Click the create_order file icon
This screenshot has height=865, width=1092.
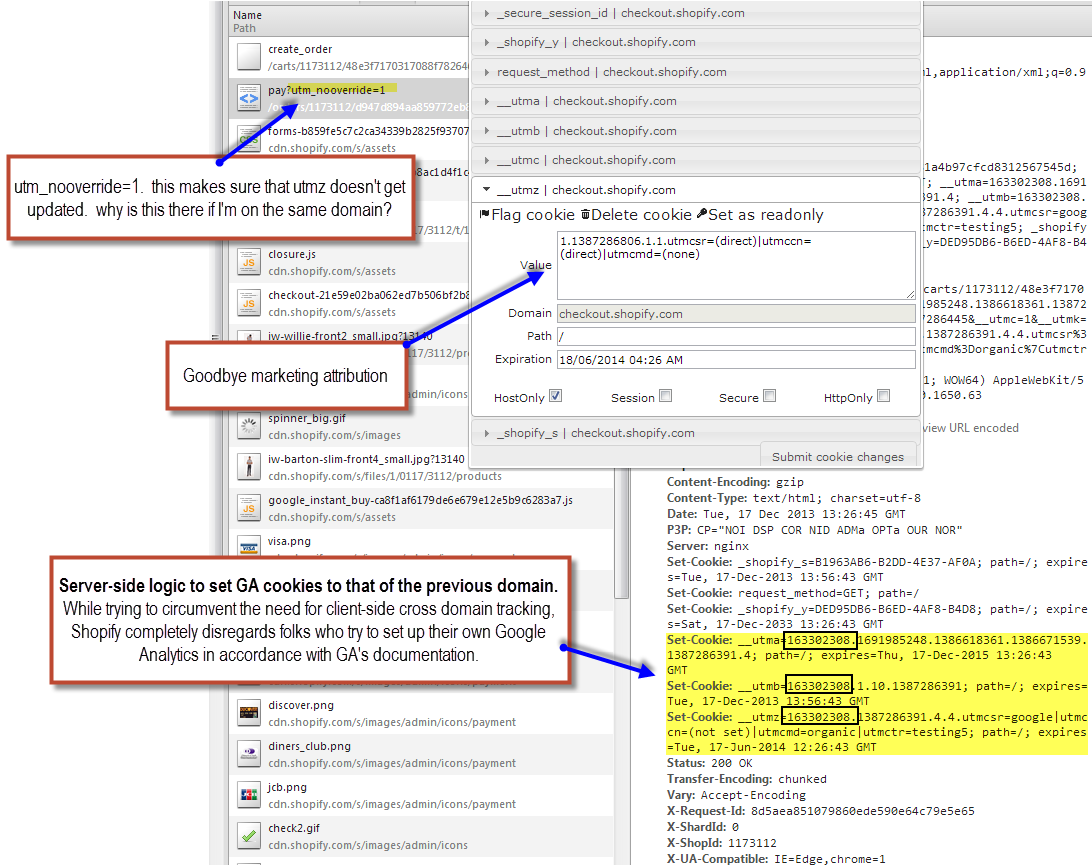click(x=249, y=57)
